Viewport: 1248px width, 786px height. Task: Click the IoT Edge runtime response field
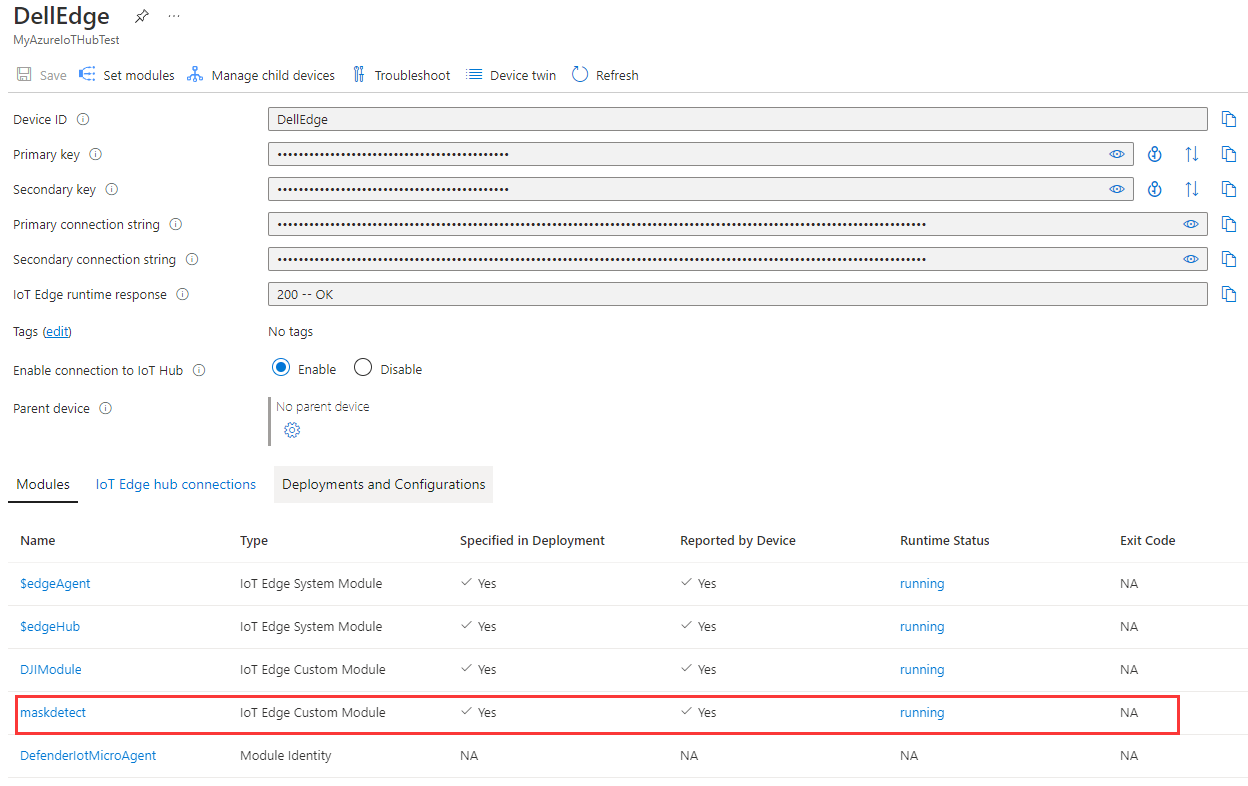738,294
